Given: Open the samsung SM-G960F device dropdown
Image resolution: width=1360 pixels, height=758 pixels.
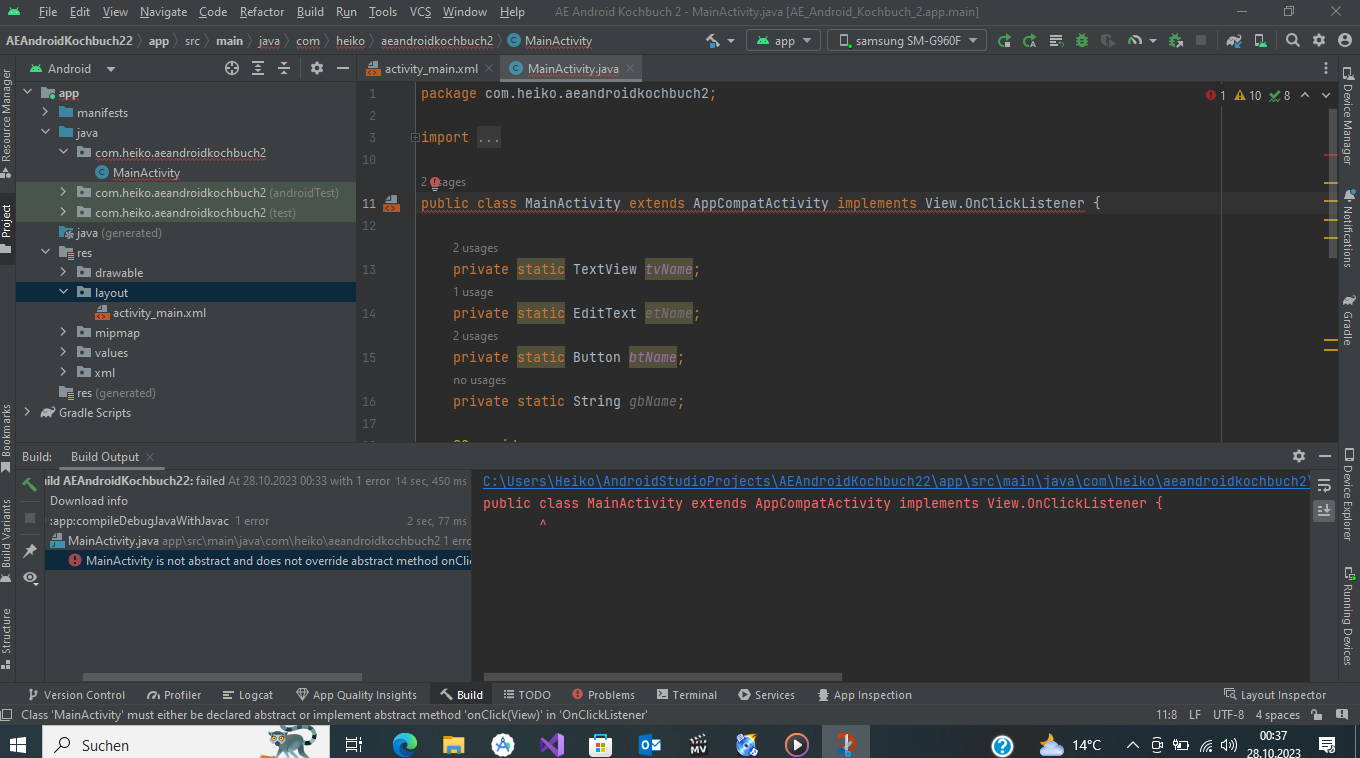Looking at the screenshot, I should pos(907,41).
